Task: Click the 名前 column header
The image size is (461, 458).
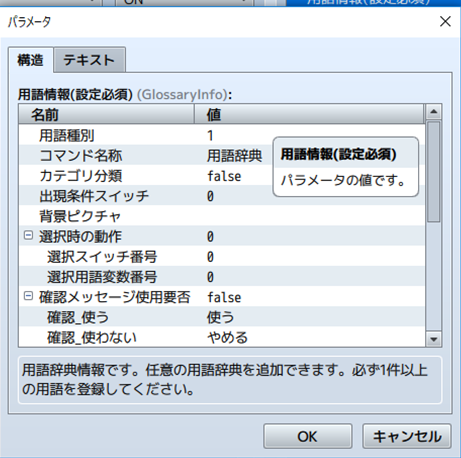Action: tap(106, 114)
